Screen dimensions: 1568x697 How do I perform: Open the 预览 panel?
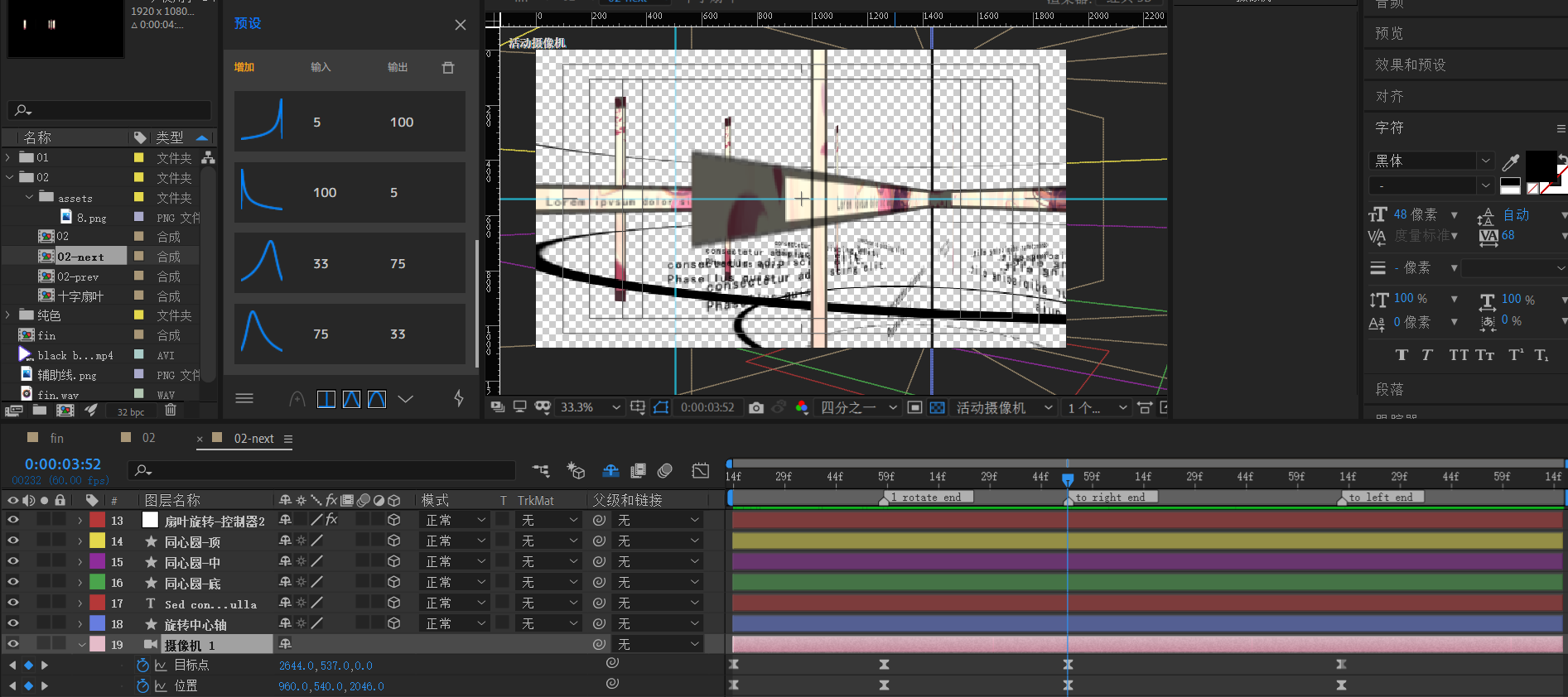(1389, 33)
